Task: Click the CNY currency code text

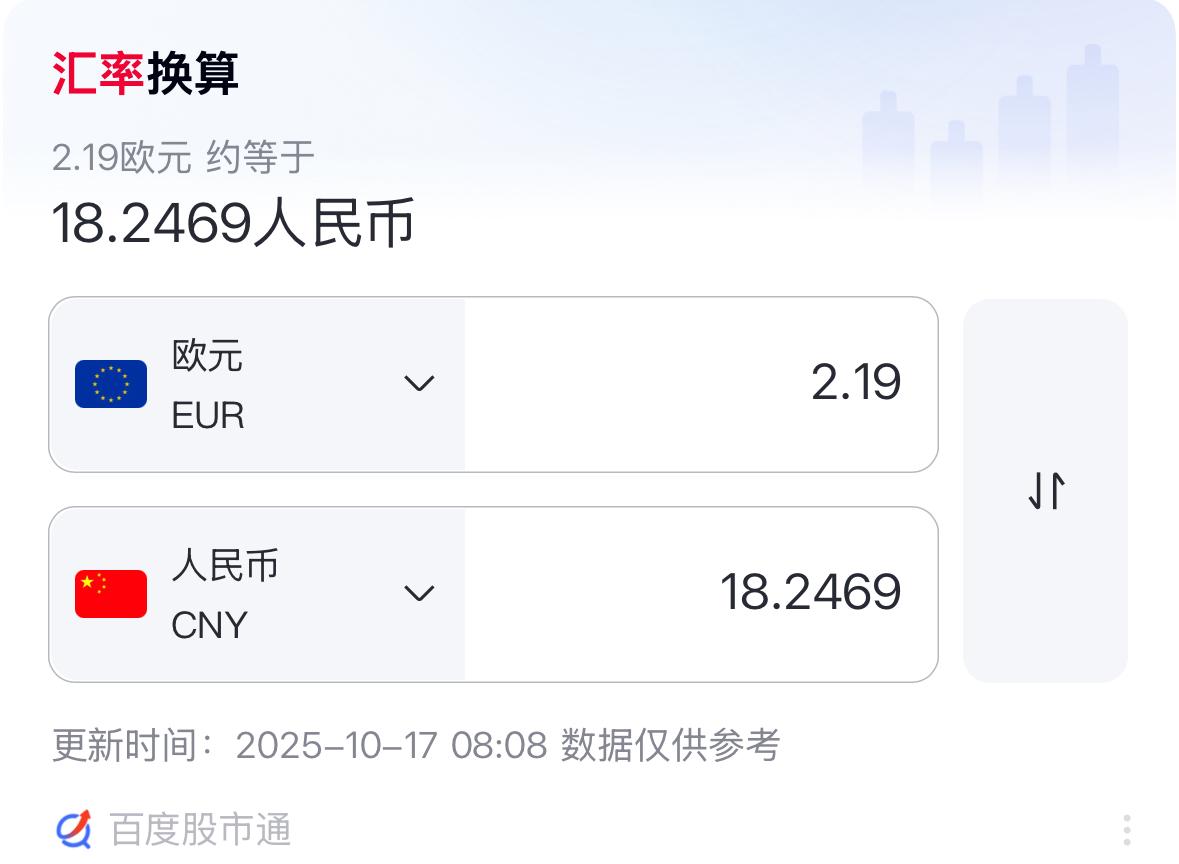Action: 209,625
